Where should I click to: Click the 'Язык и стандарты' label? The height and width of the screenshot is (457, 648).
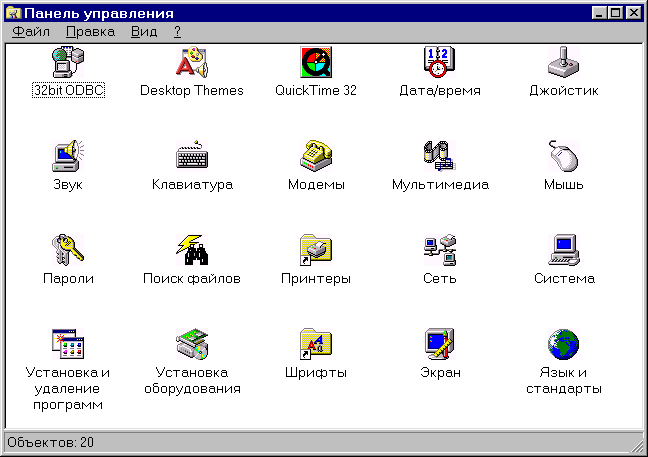pos(564,381)
